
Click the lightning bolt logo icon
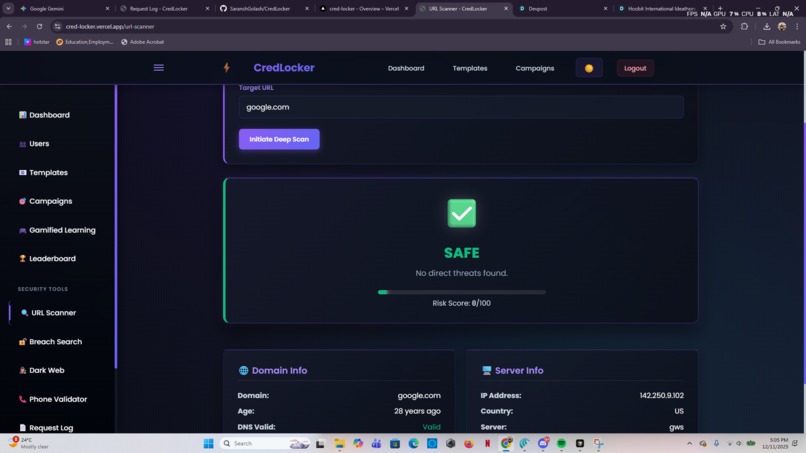226,67
